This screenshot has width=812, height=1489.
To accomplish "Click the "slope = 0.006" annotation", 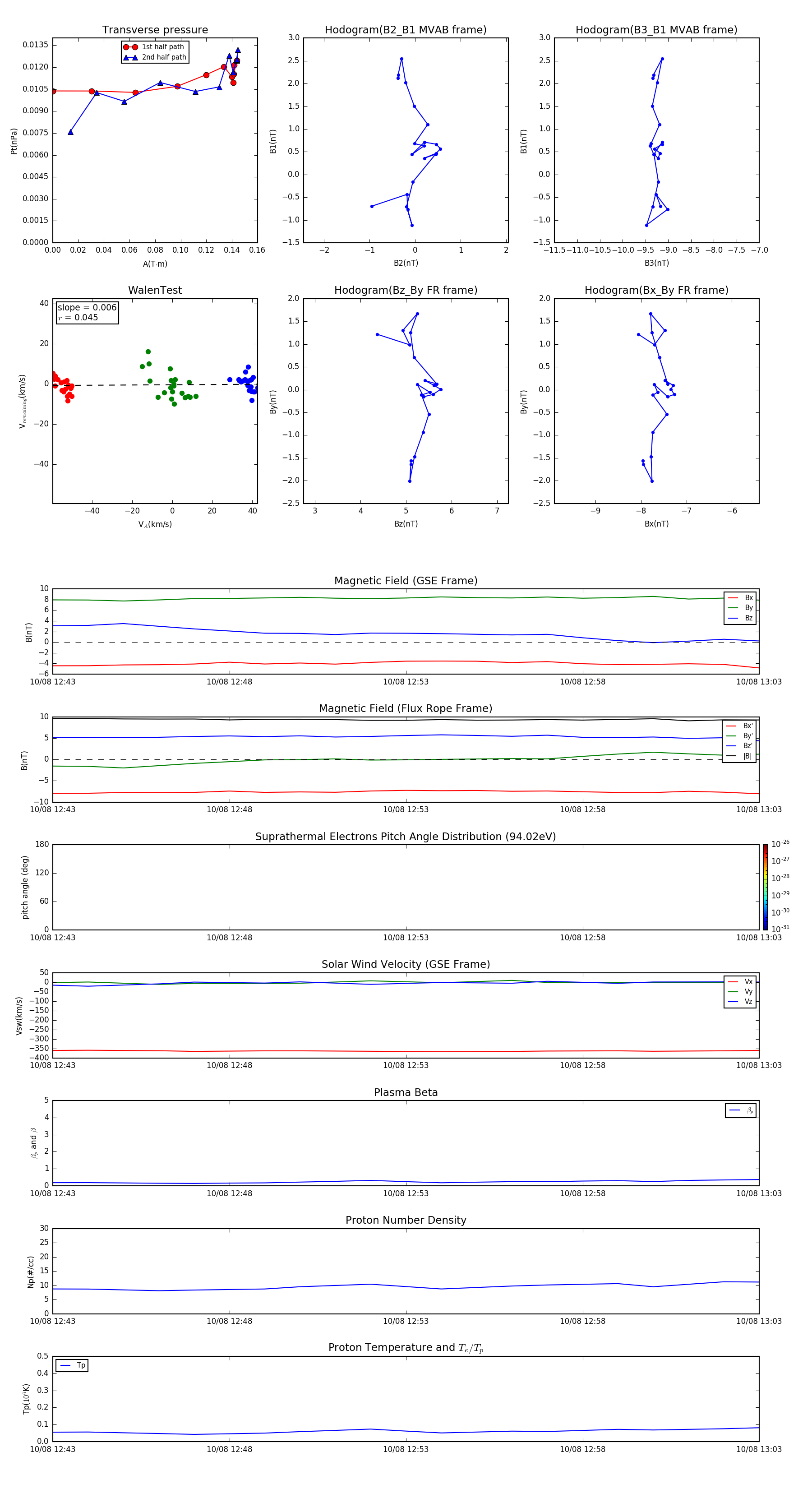I will 87,308.
